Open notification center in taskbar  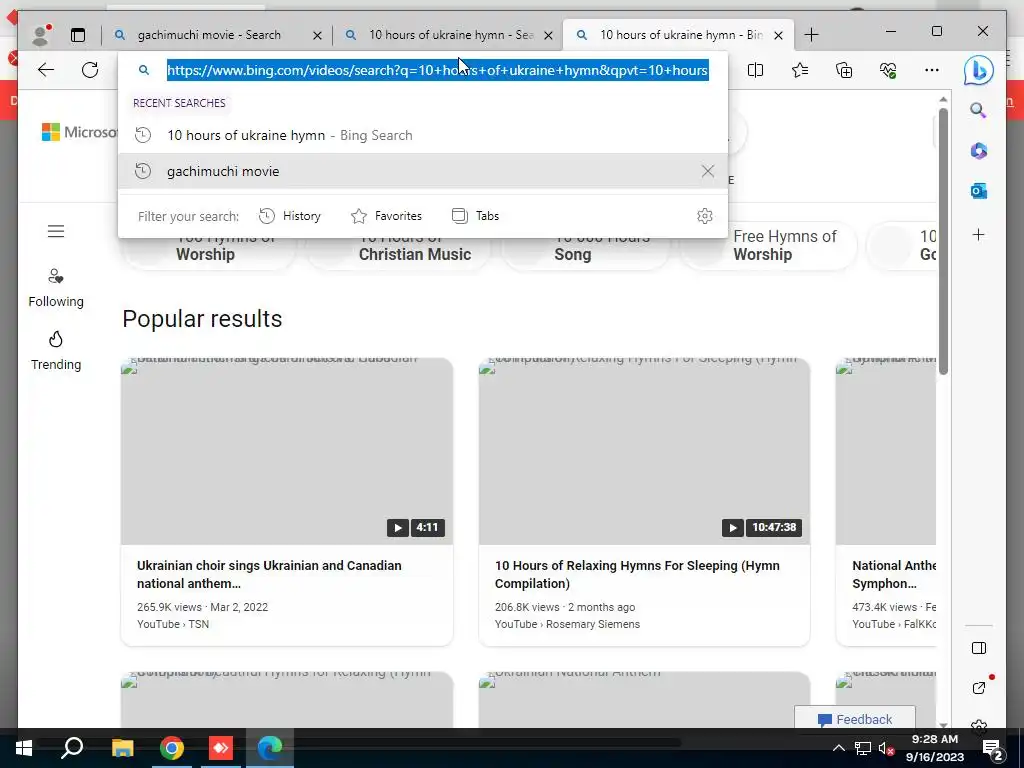coord(993,750)
